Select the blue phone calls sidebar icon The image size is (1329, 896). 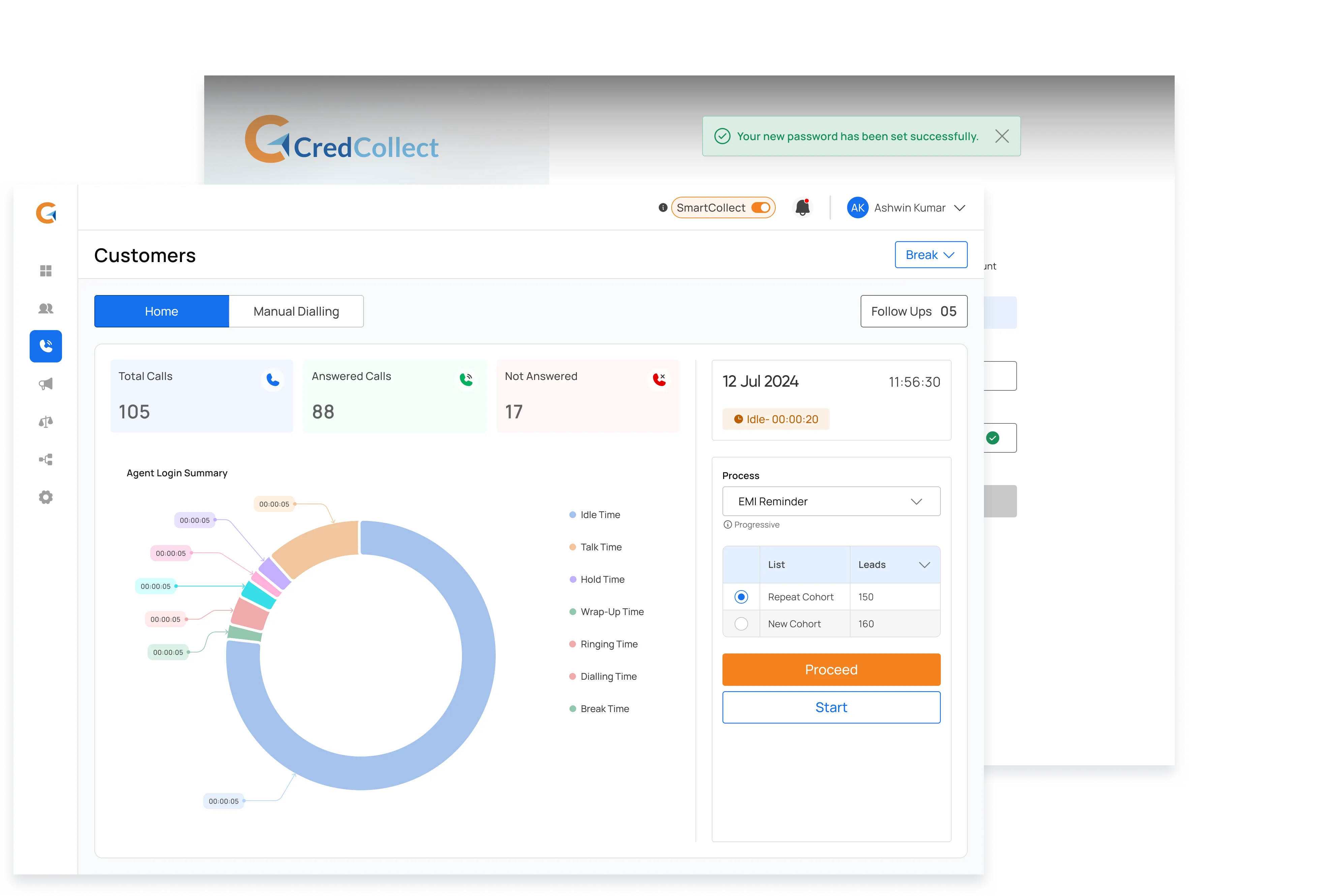46,346
